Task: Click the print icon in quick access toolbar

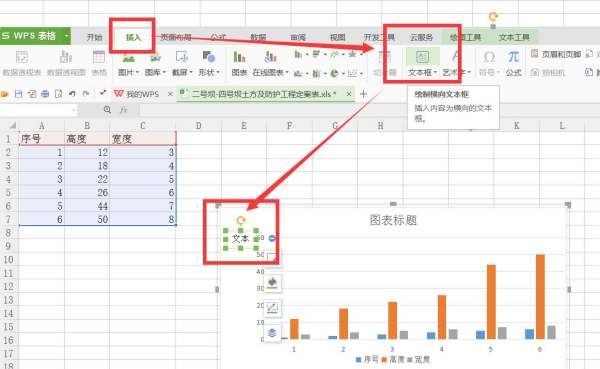Action: pos(45,94)
